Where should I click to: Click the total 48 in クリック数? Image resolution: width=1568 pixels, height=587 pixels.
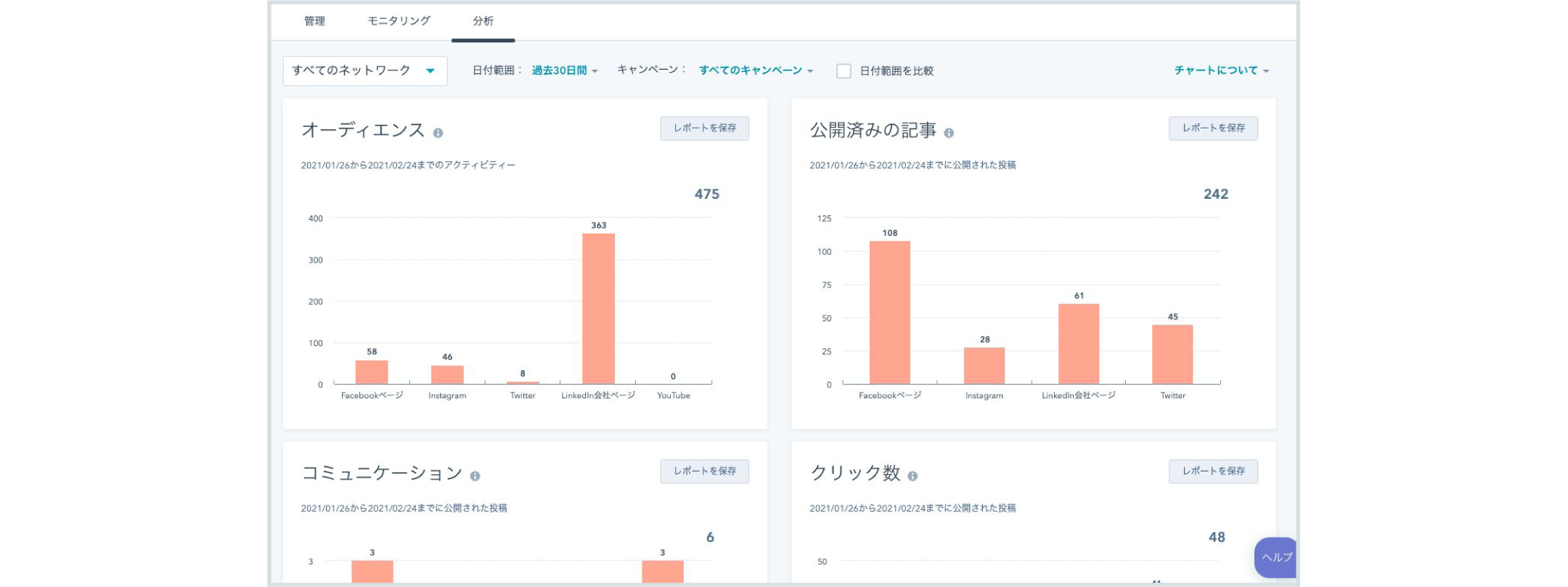1217,537
